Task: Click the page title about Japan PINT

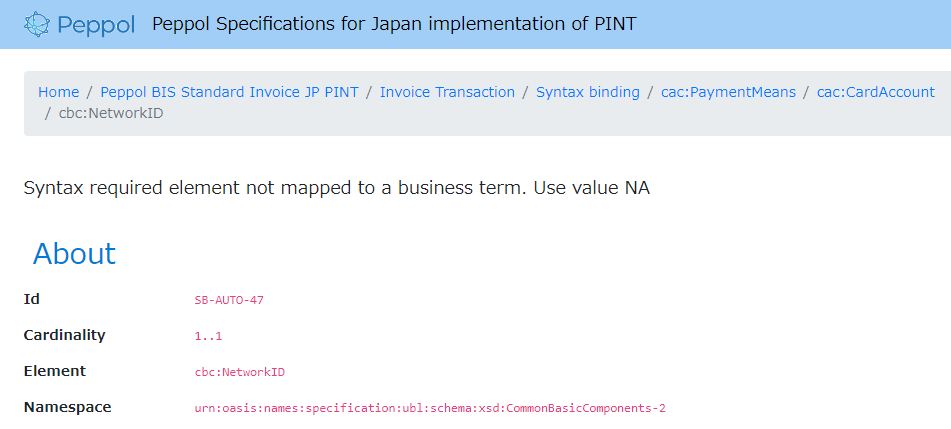Action: coord(394,24)
